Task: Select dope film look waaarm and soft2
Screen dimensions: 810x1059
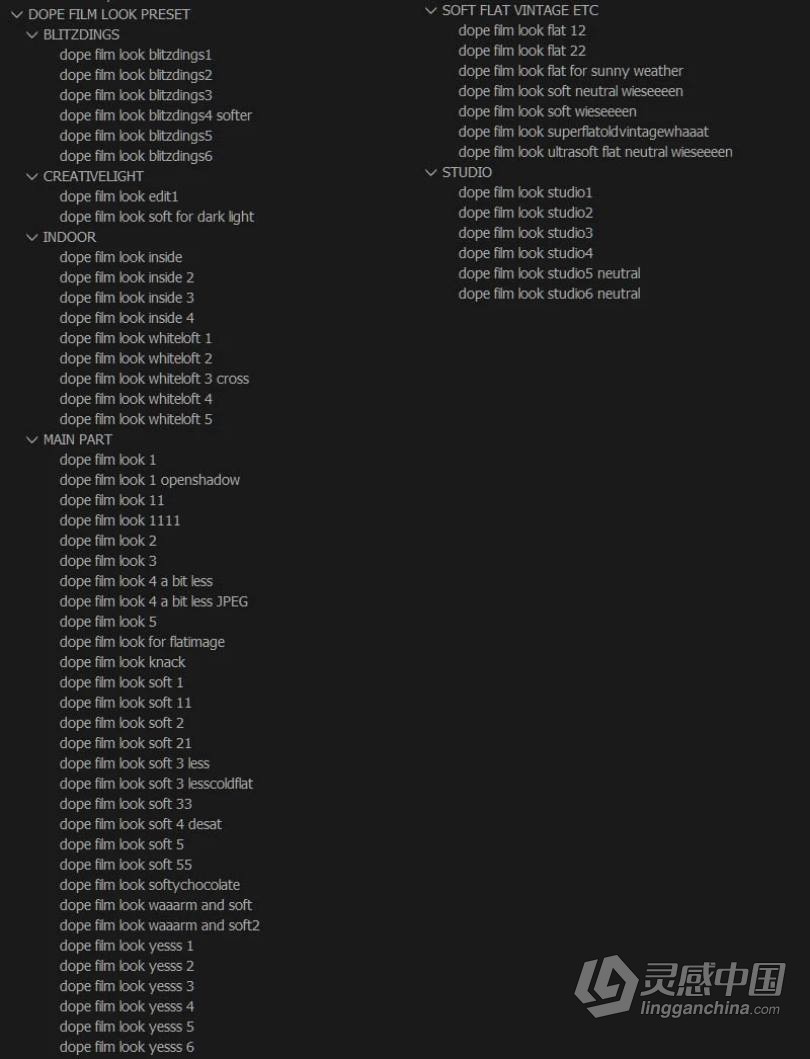Action: click(159, 926)
